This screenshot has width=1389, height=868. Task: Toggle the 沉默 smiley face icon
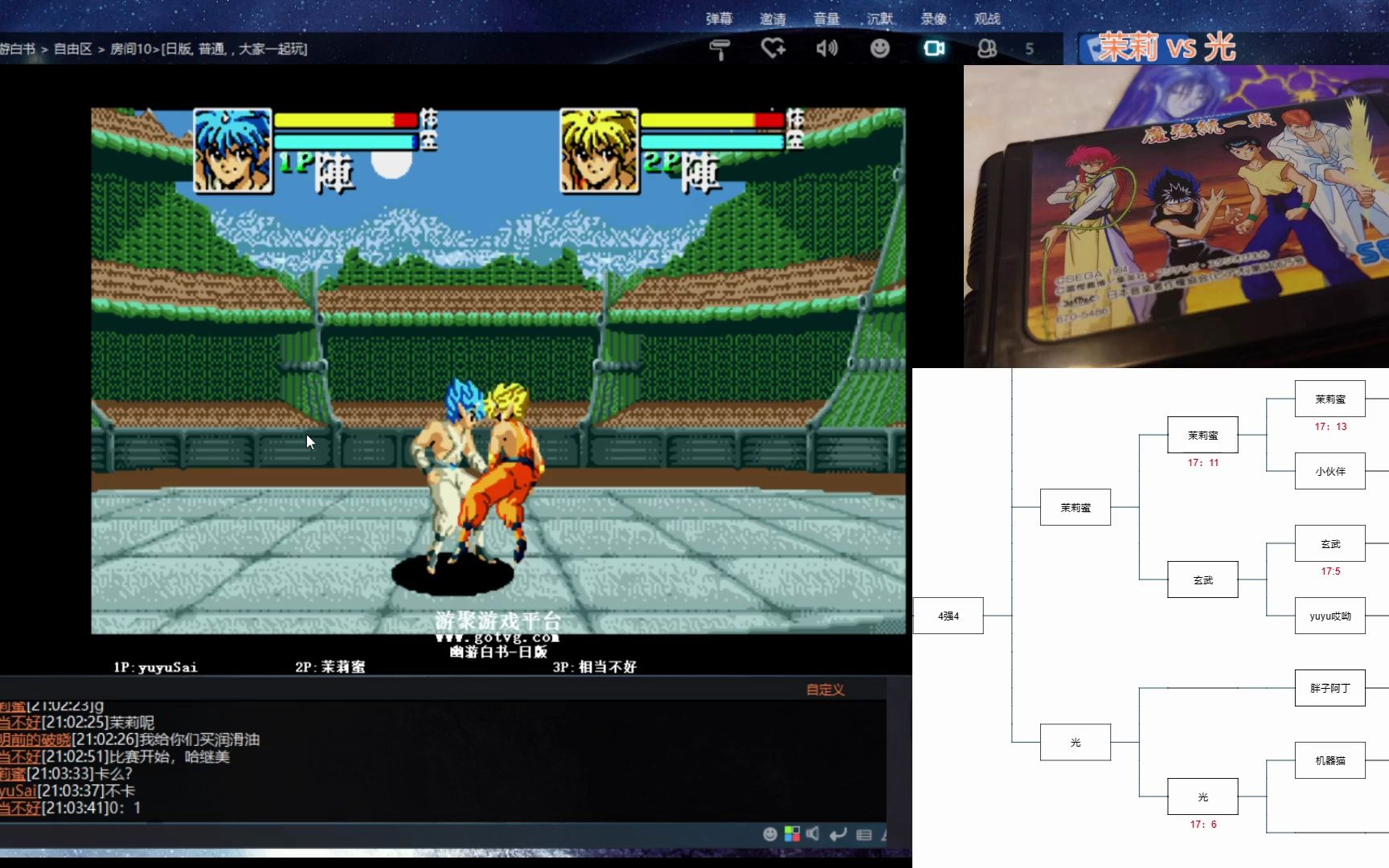click(880, 48)
